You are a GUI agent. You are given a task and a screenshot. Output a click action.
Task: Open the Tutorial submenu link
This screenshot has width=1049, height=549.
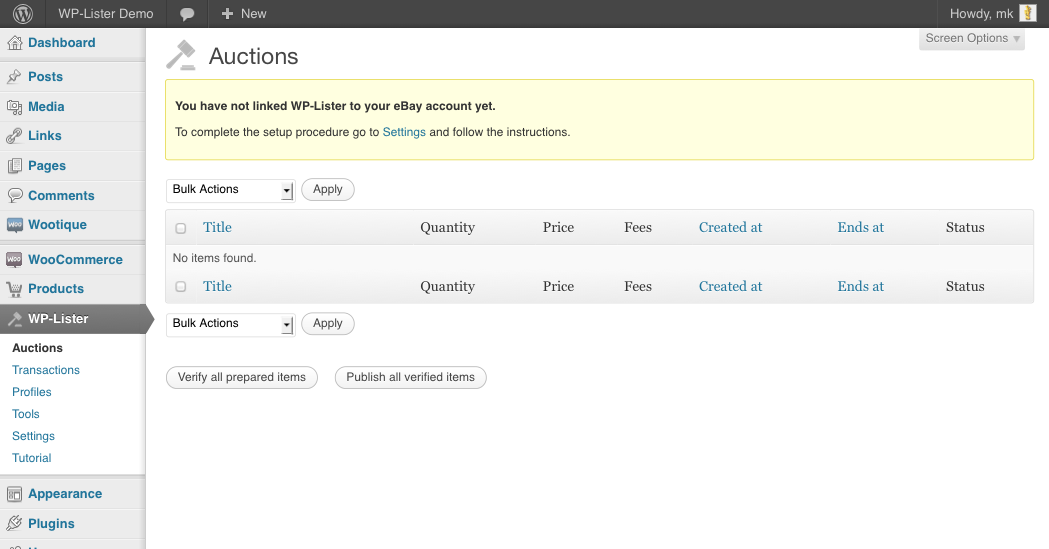click(31, 459)
